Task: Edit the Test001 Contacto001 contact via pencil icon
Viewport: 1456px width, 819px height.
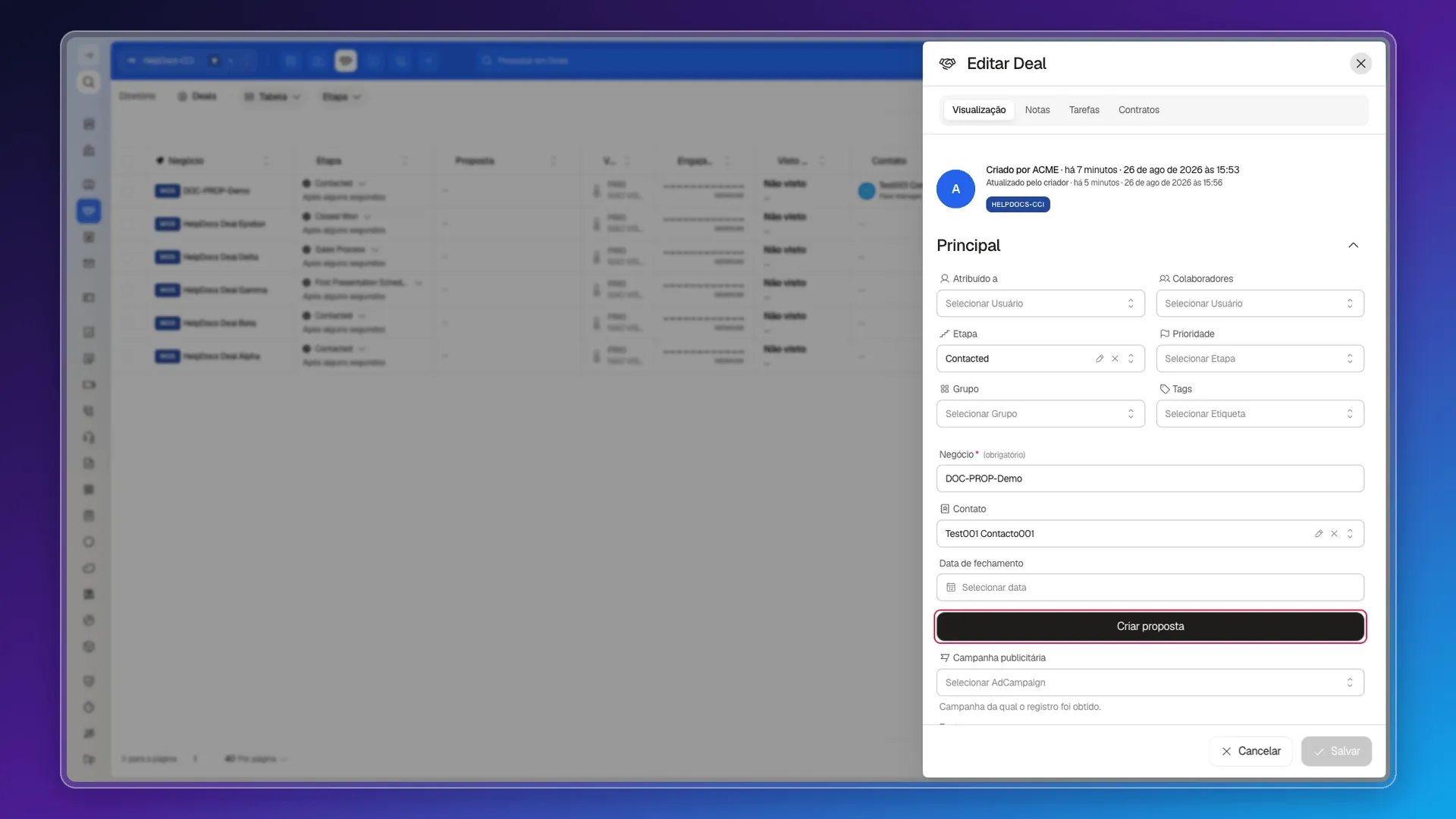Action: click(x=1319, y=534)
